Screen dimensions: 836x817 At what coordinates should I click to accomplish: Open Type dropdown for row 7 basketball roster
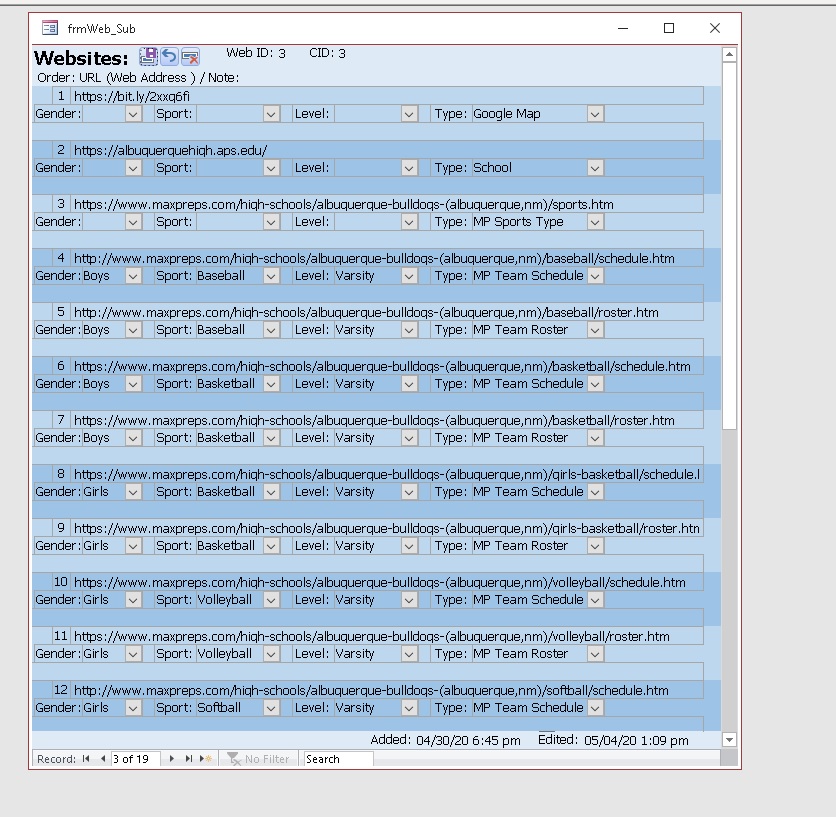point(596,438)
